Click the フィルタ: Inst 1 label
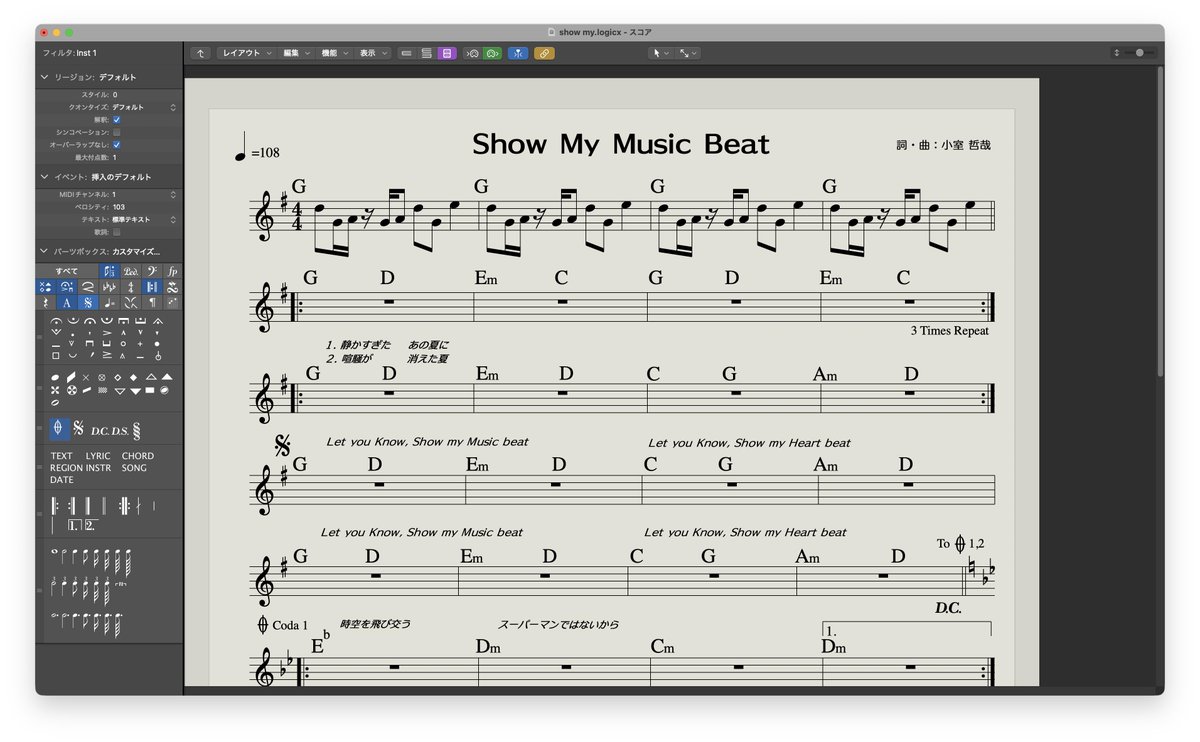1200x742 pixels. [70, 52]
